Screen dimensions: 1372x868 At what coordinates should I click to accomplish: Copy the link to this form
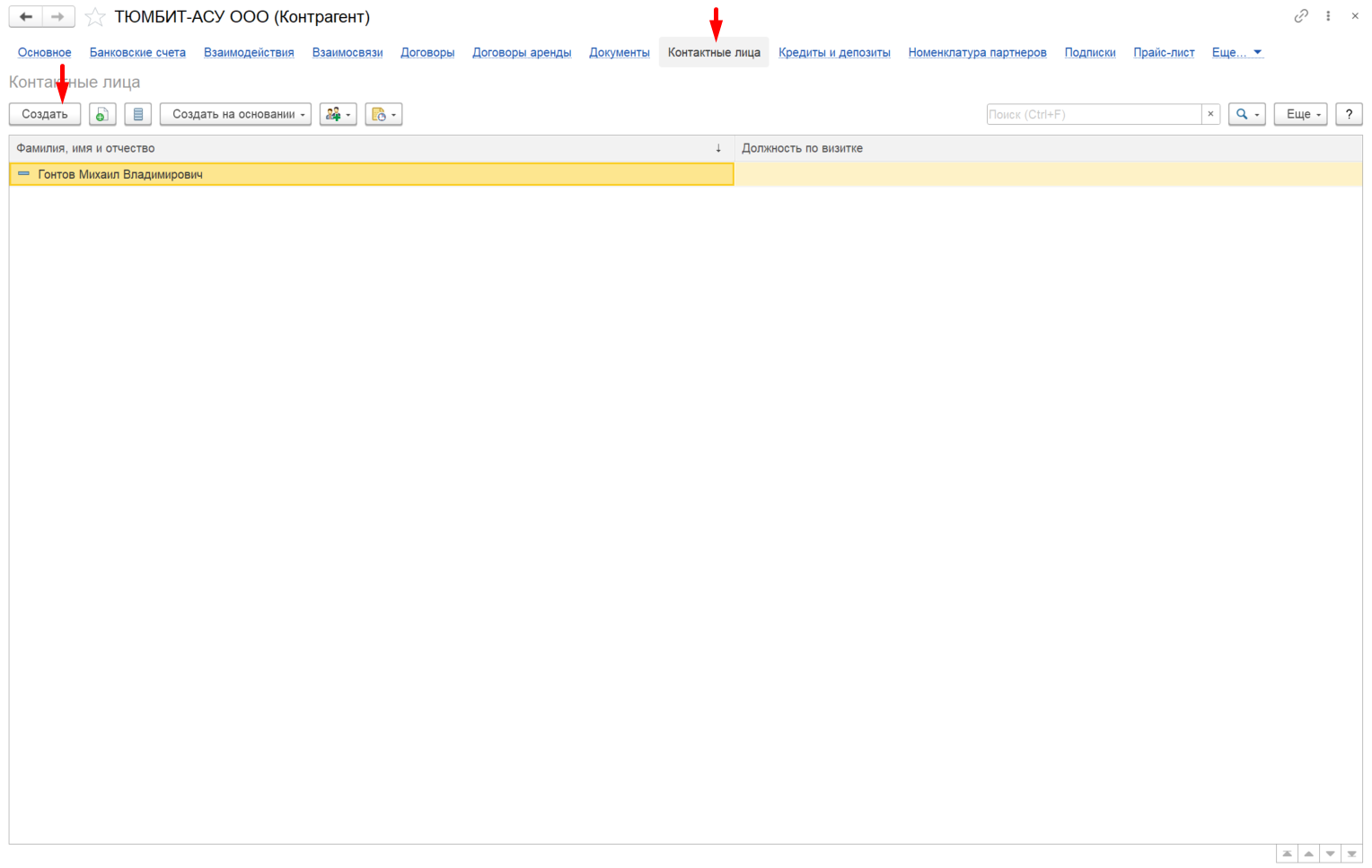(x=1301, y=16)
